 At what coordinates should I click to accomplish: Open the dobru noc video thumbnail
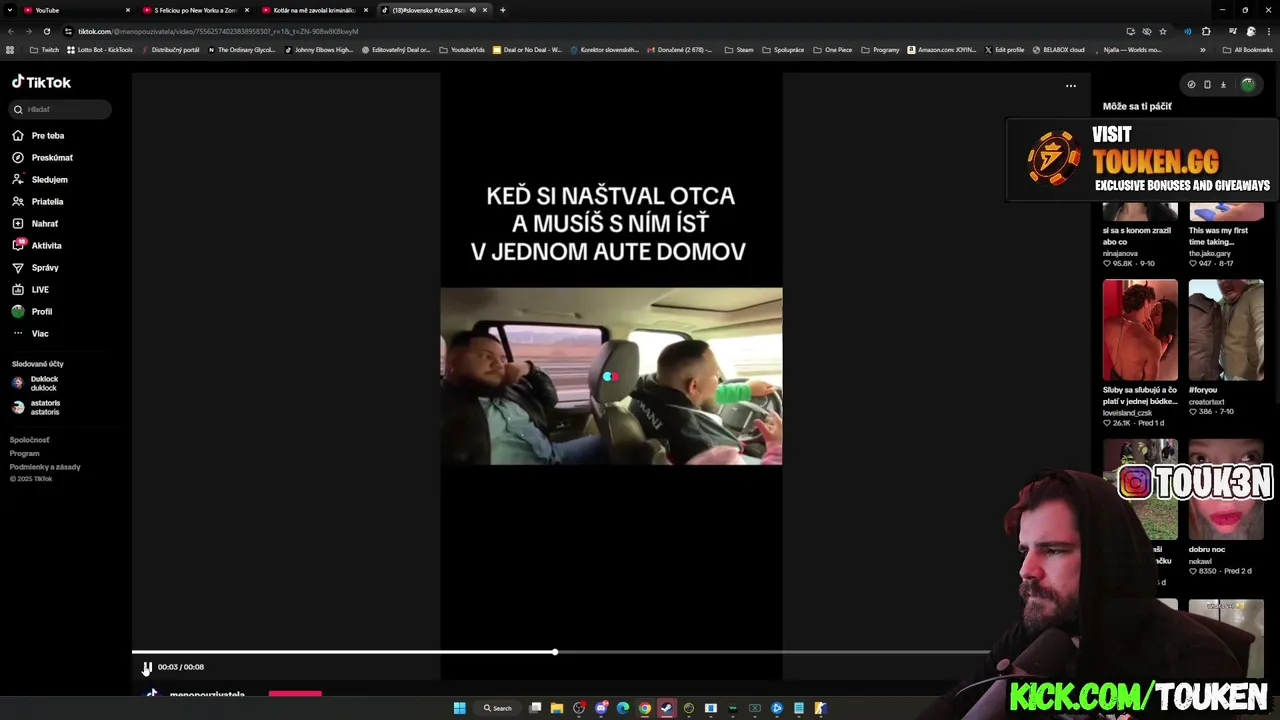[1226, 490]
